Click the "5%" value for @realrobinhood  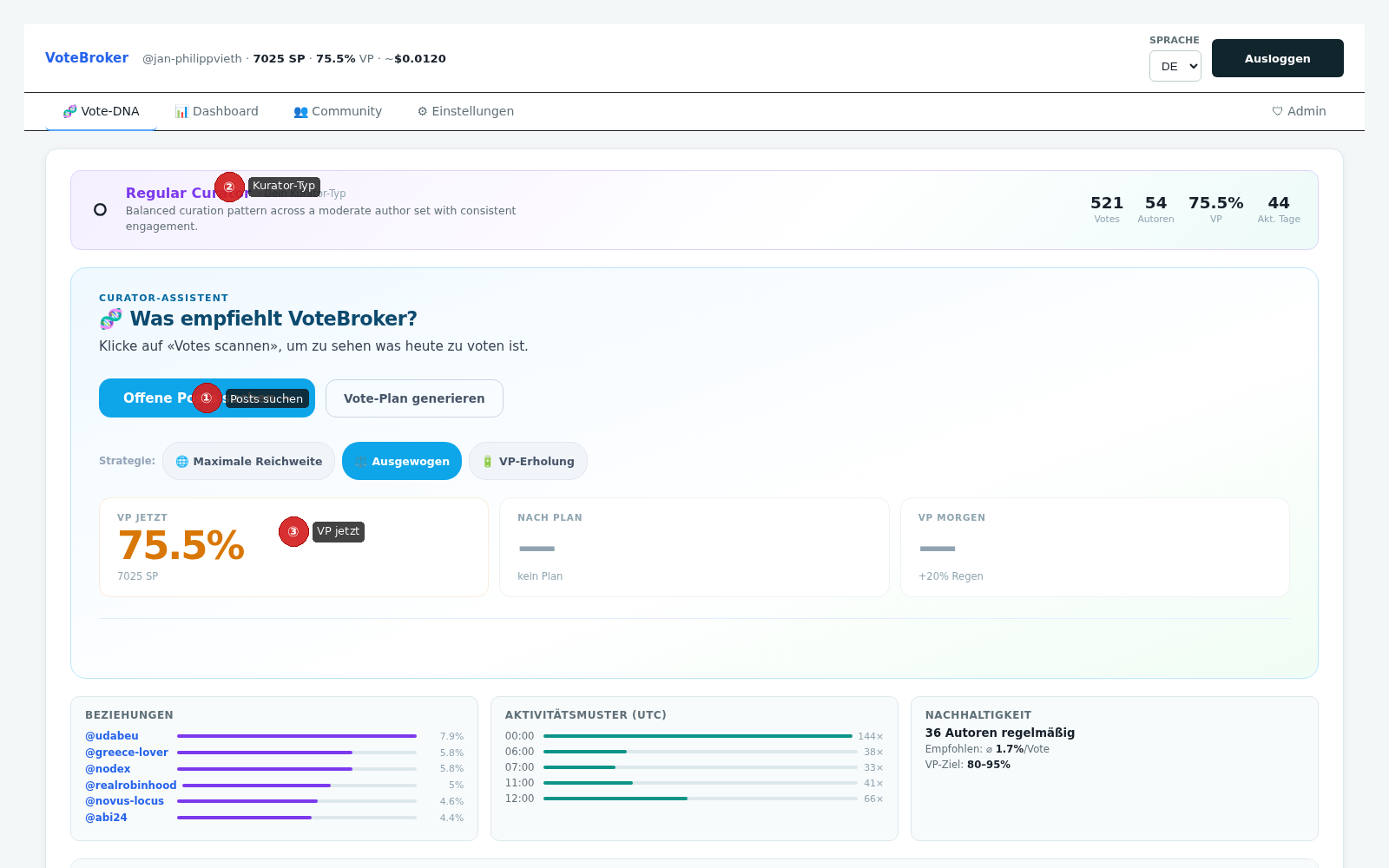(456, 786)
